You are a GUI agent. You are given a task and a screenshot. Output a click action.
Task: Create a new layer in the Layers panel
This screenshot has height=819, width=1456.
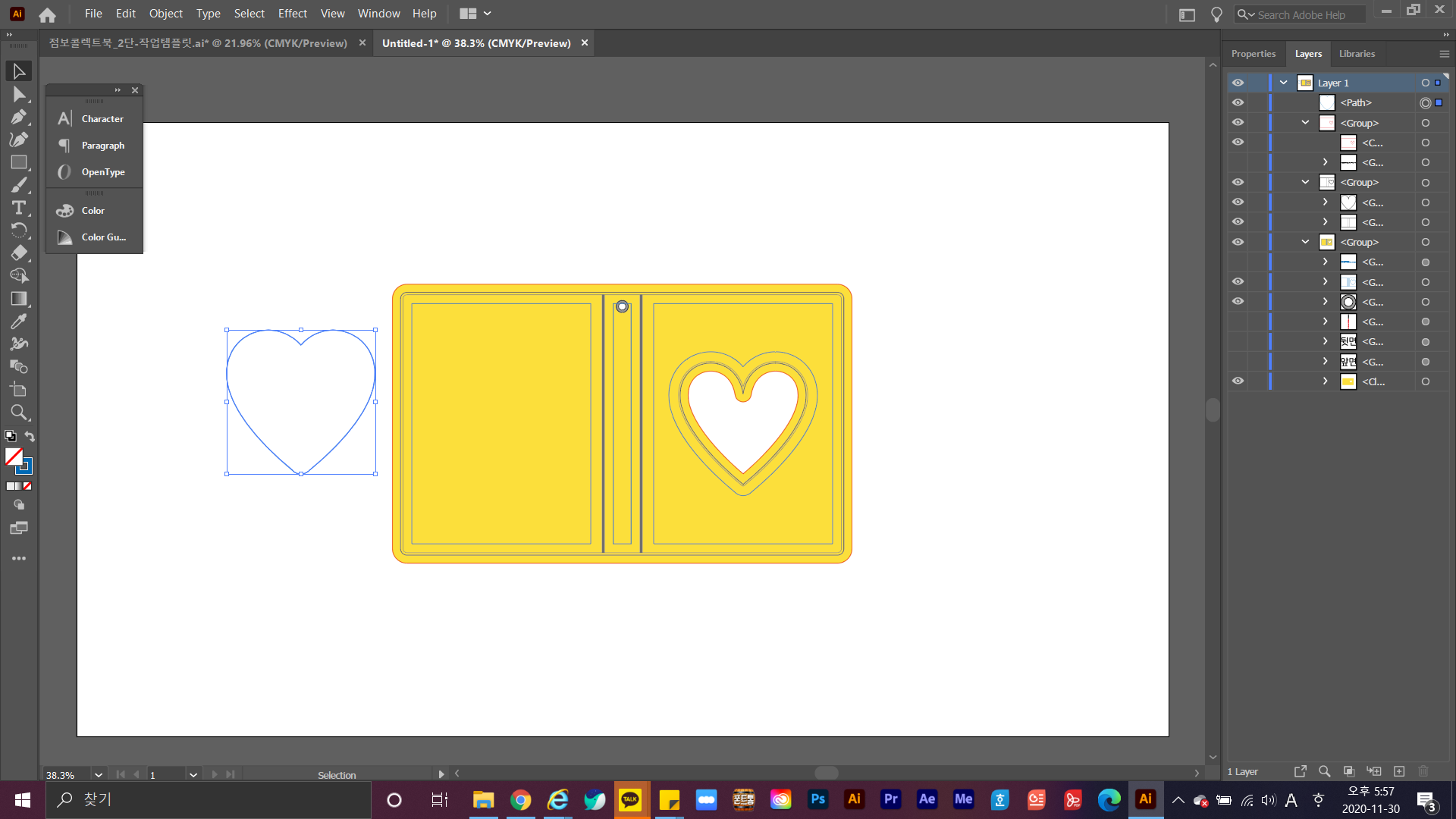click(x=1399, y=771)
